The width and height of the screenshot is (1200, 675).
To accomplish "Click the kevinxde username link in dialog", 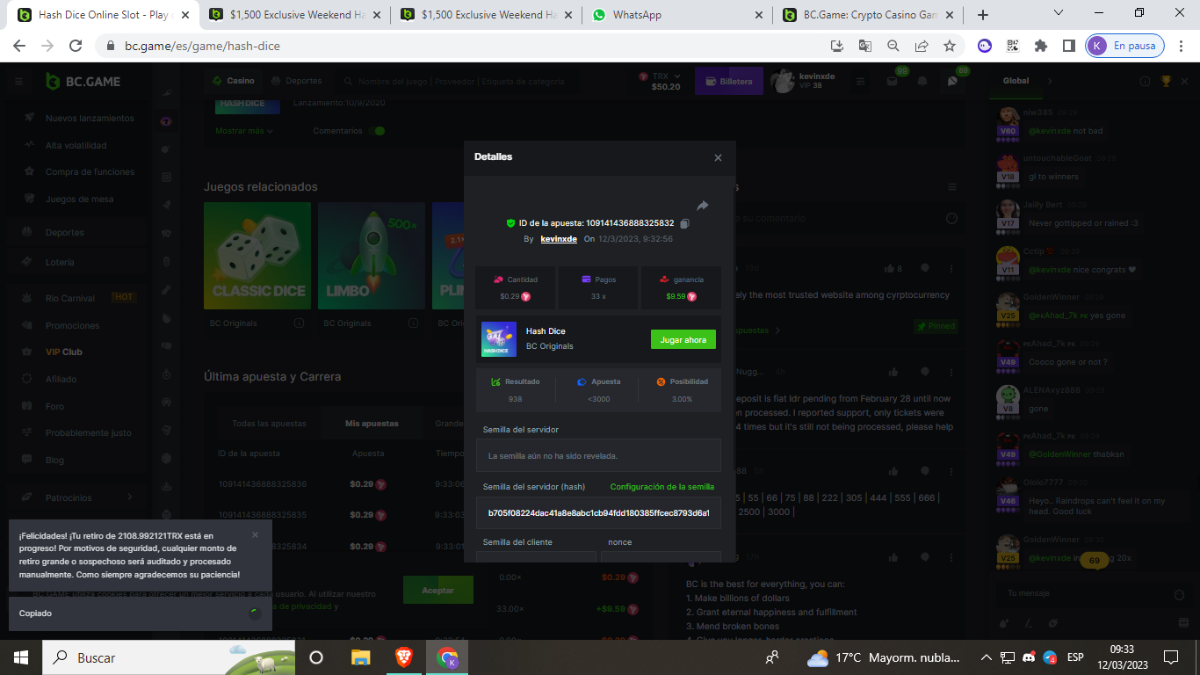I will pos(558,239).
